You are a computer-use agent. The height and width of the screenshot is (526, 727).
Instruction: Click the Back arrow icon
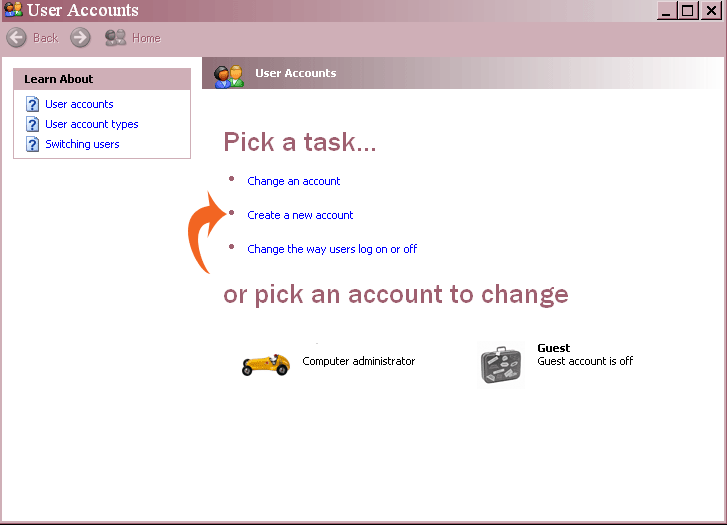coord(17,38)
